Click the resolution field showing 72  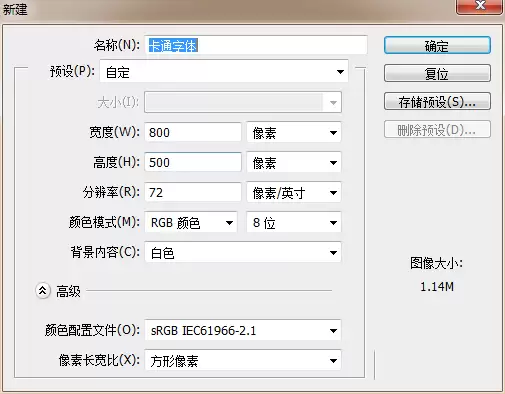[x=193, y=192]
